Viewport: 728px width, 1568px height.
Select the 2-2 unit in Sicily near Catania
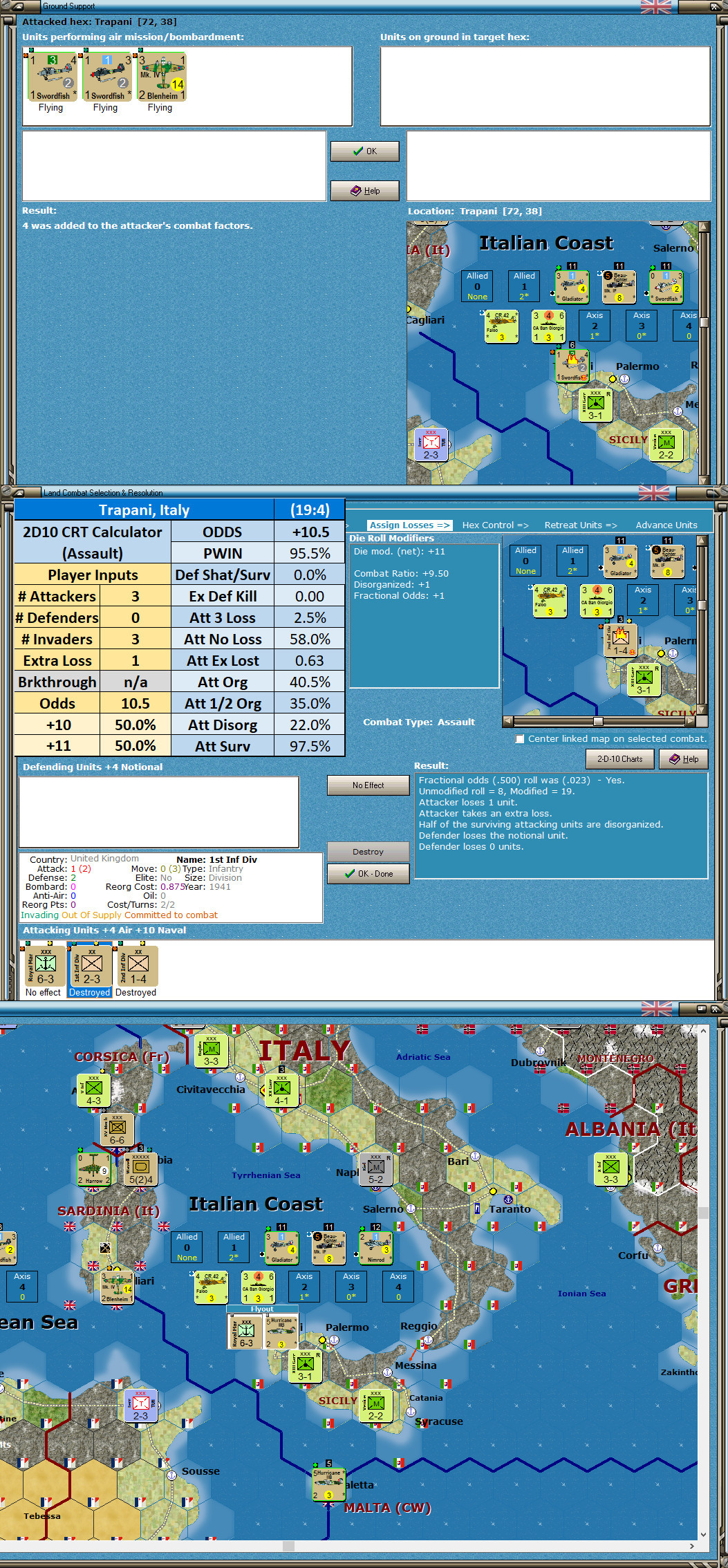click(x=375, y=1405)
